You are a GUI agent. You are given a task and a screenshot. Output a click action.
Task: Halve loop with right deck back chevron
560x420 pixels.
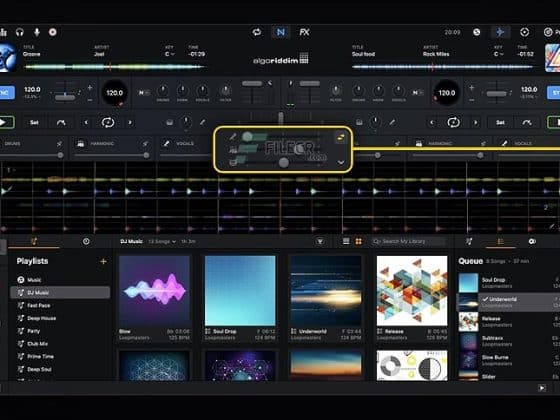(x=432, y=122)
